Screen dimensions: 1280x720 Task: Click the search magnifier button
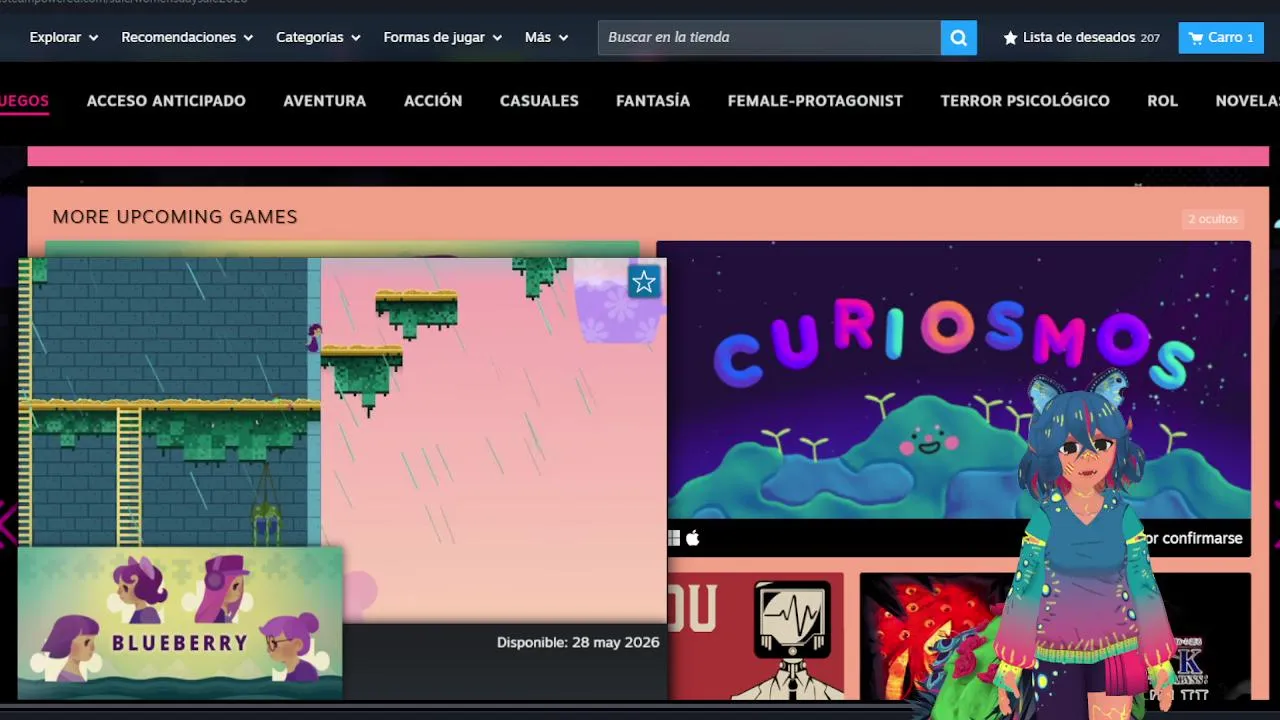click(x=958, y=37)
